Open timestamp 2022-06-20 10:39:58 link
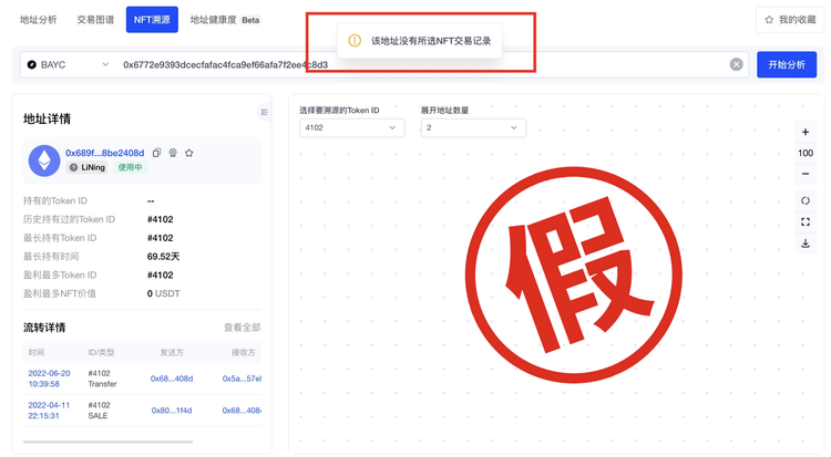Viewport: 831px width, 457px height. (x=49, y=379)
